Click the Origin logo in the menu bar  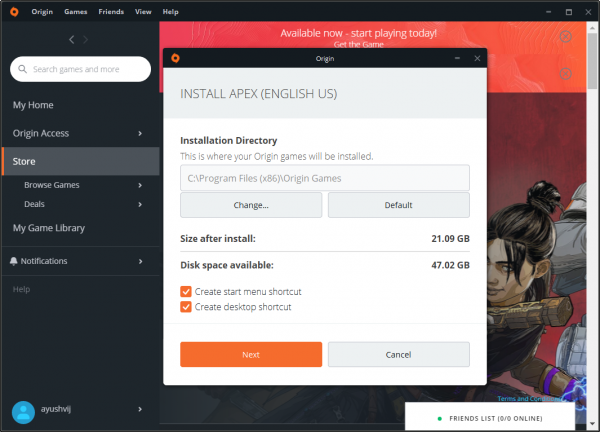(x=14, y=12)
